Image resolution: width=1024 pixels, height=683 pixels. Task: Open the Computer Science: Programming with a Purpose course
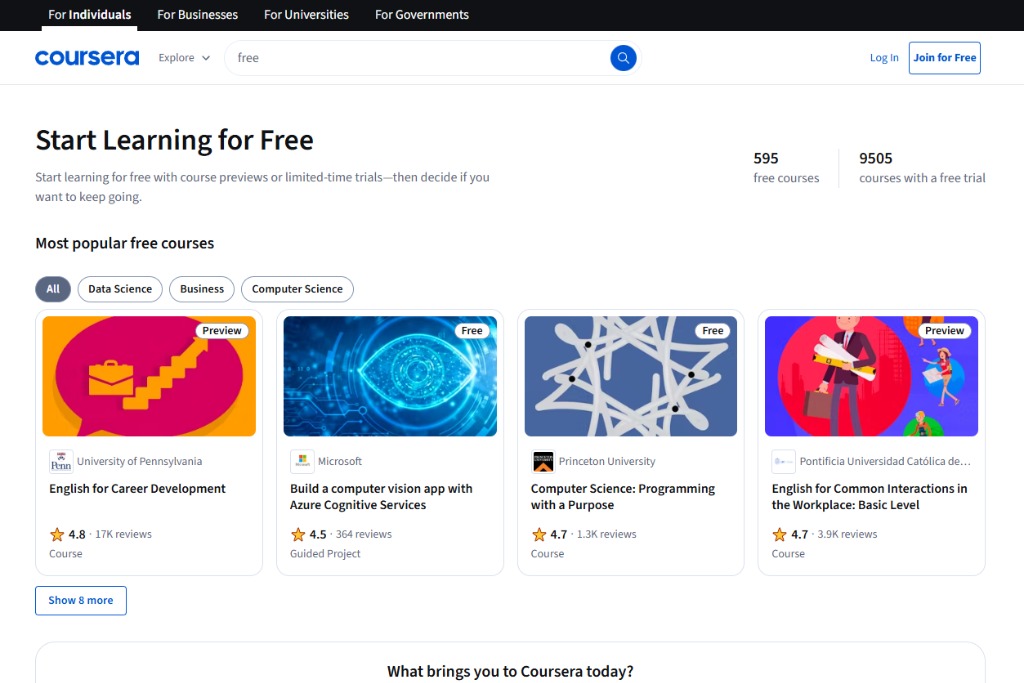coord(622,497)
